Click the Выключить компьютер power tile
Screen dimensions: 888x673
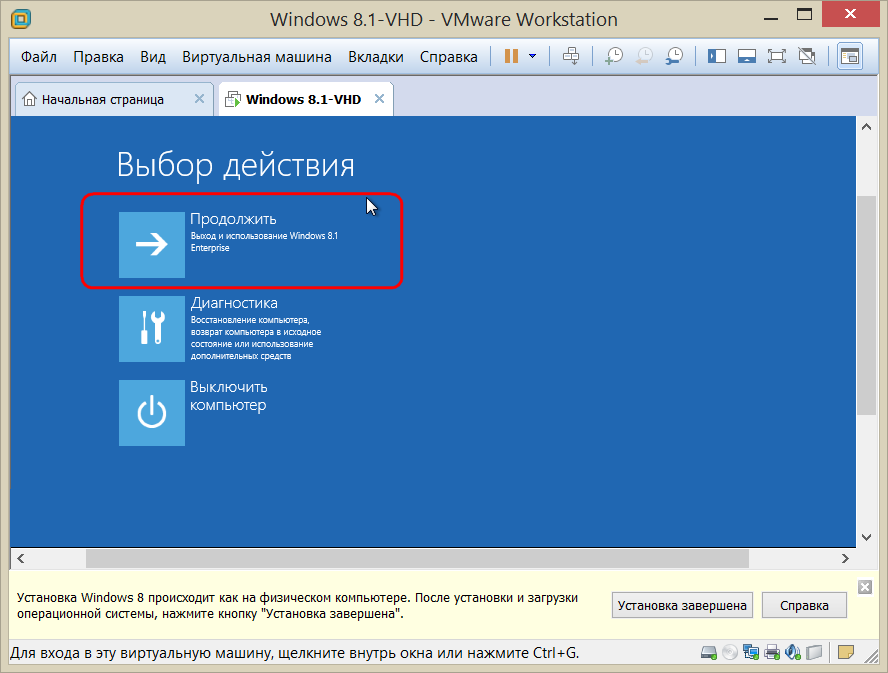tap(152, 412)
